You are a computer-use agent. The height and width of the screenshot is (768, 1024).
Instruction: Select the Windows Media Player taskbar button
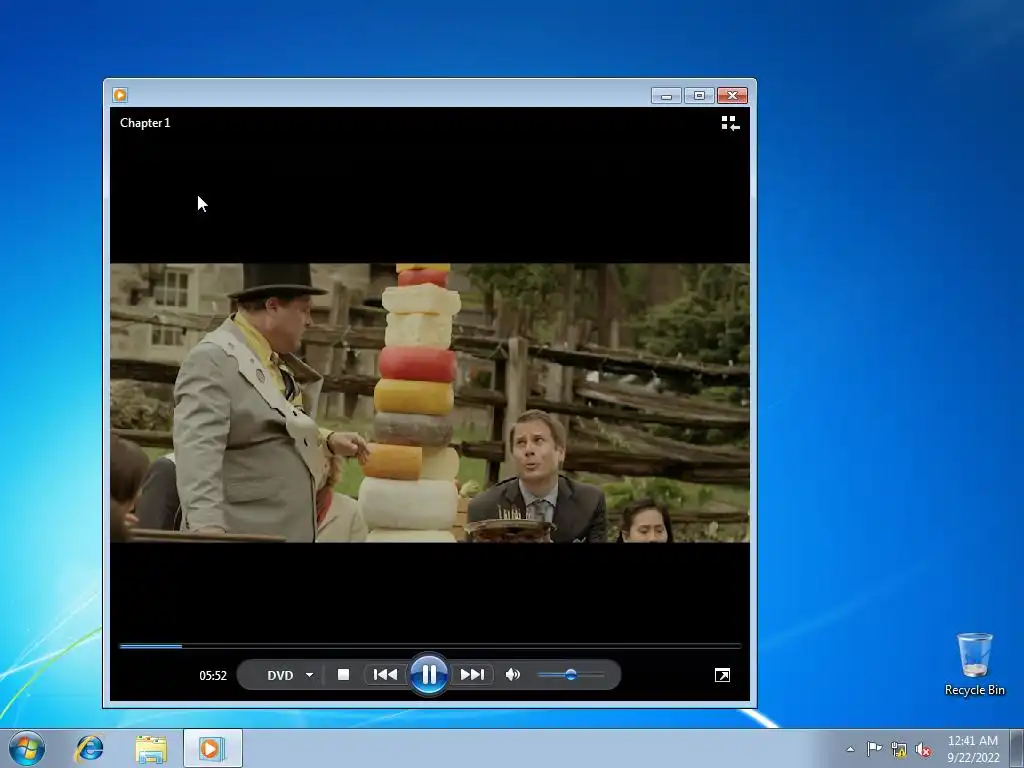click(x=213, y=748)
